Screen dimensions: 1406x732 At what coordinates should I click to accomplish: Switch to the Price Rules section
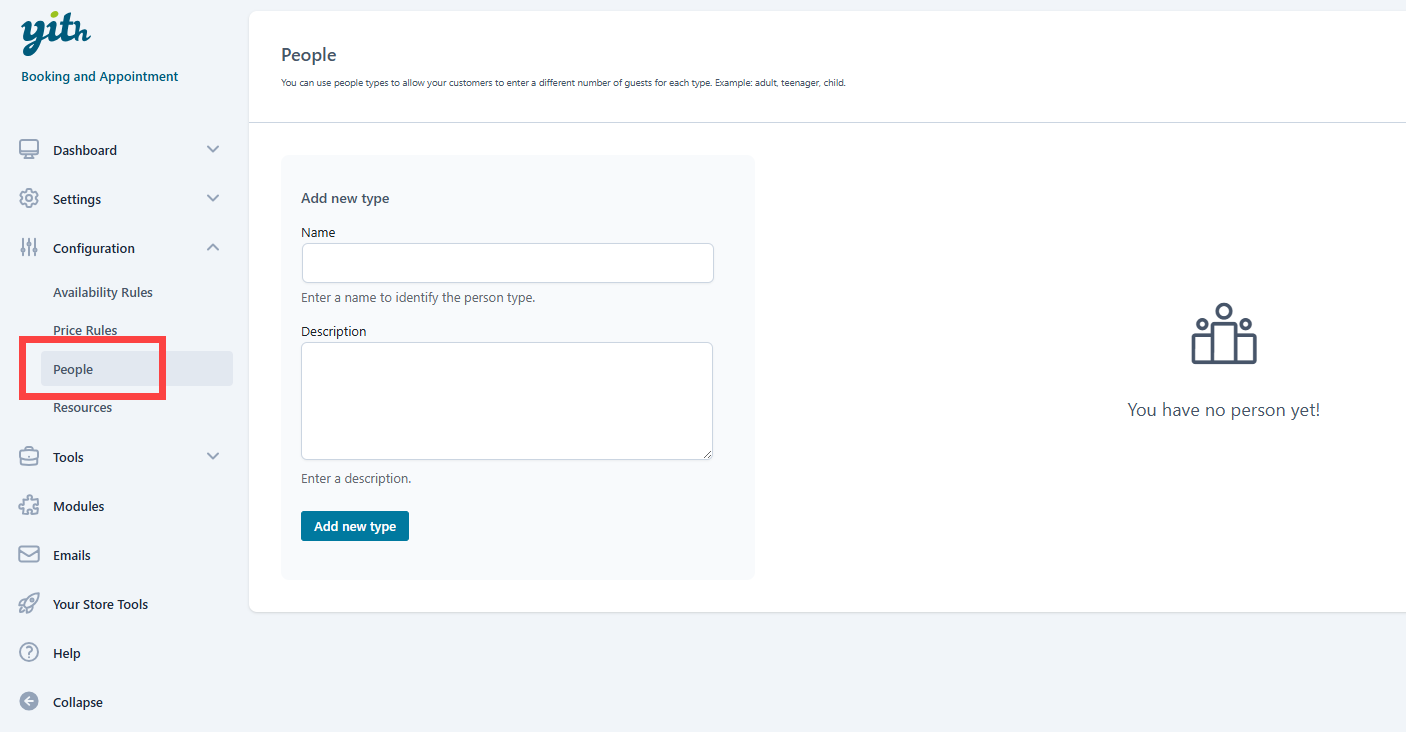pyautogui.click(x=85, y=329)
